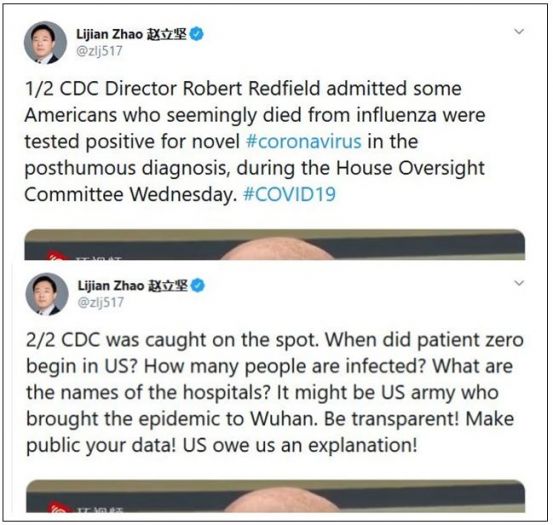Screen dimensions: 553x525
Task: Click the Chinese characters in second tweet's name
Action: coord(168,286)
